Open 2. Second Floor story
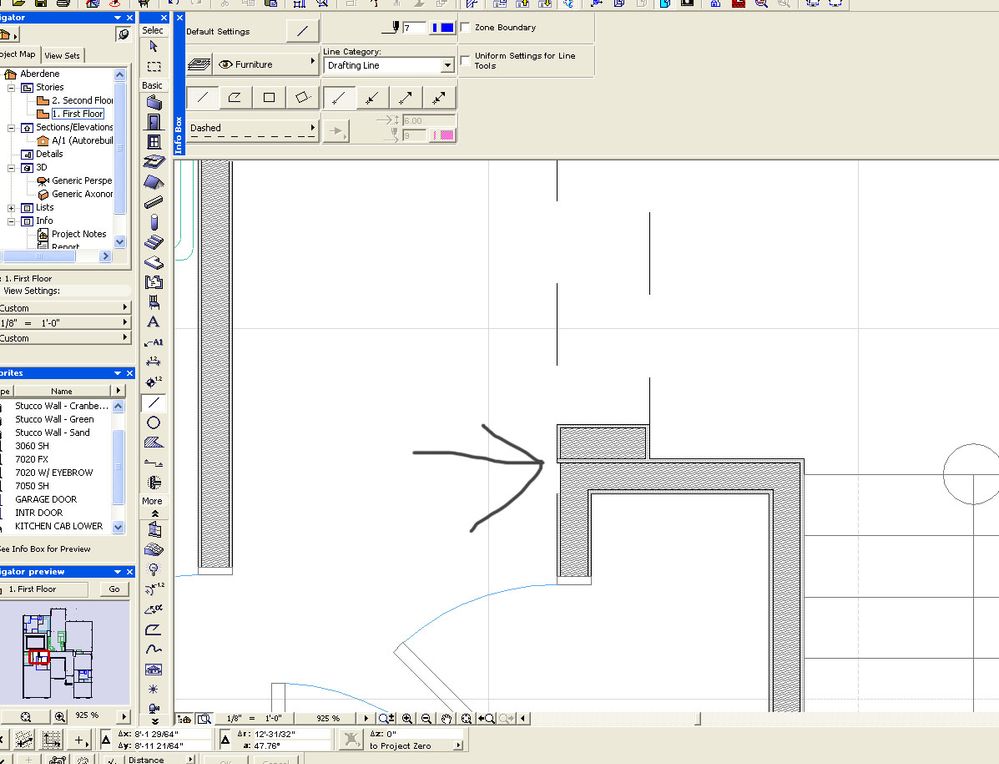Image resolution: width=999 pixels, height=764 pixels. [82, 100]
